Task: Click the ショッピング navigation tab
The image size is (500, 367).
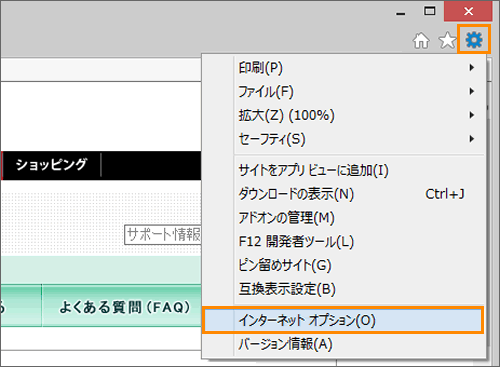Action: (x=51, y=165)
